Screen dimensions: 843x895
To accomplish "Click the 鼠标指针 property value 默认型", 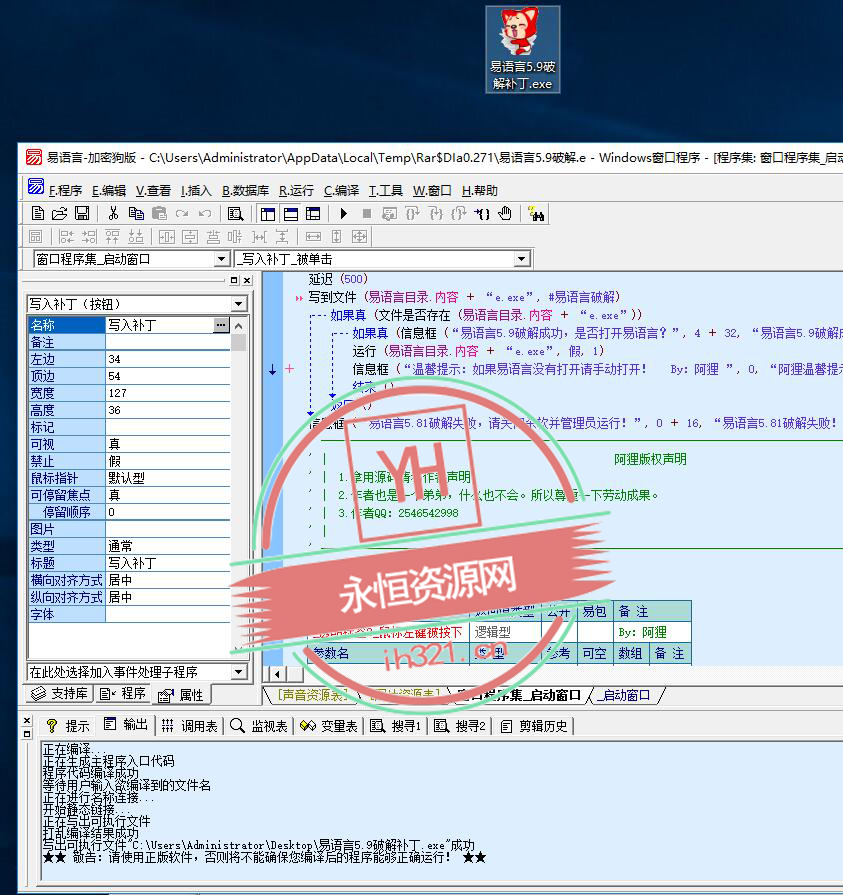I will tap(168, 478).
